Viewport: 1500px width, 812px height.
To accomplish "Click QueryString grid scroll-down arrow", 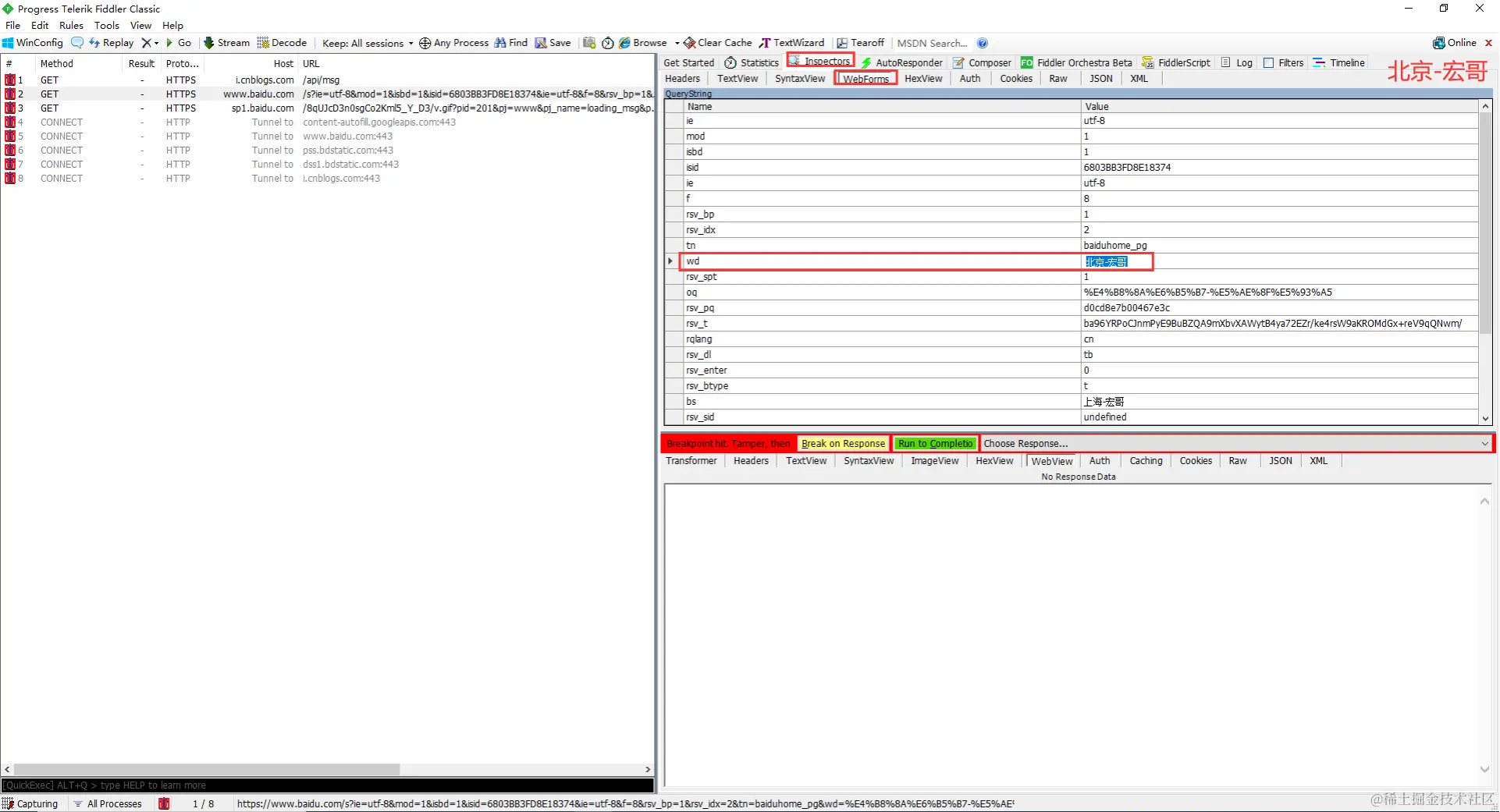I will (x=1485, y=418).
